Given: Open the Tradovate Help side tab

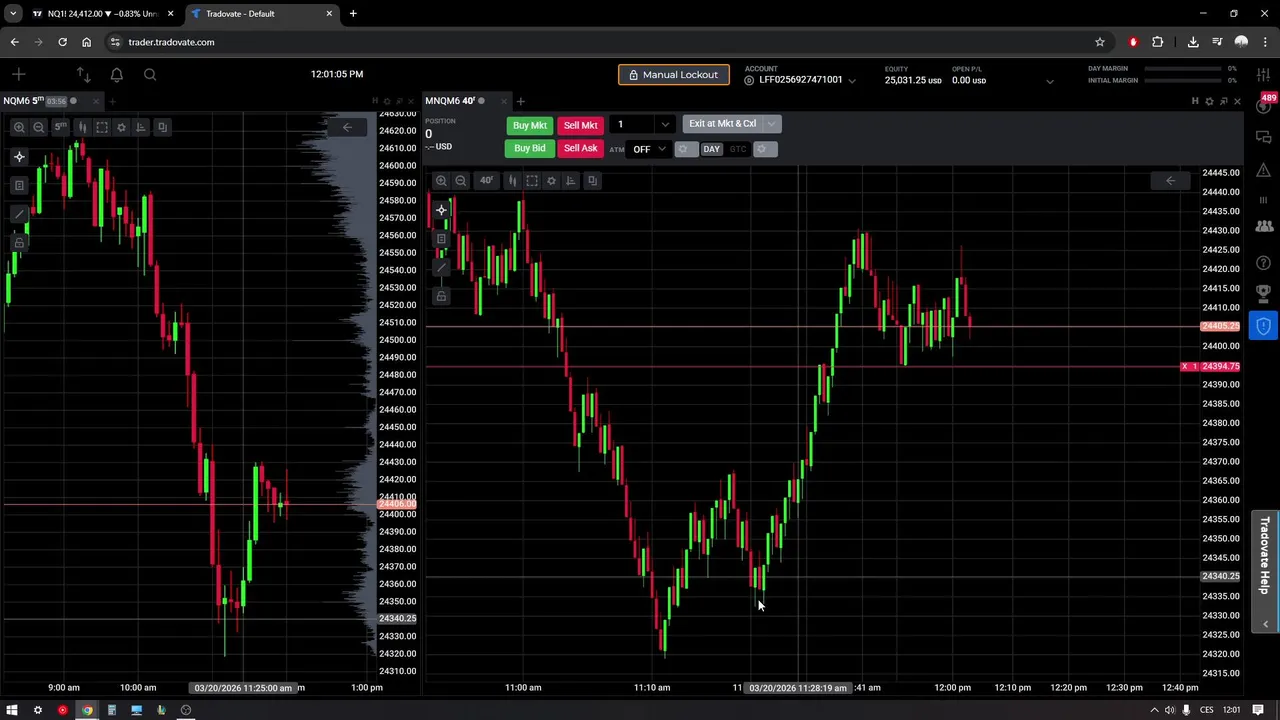Looking at the screenshot, I should click(1265, 571).
